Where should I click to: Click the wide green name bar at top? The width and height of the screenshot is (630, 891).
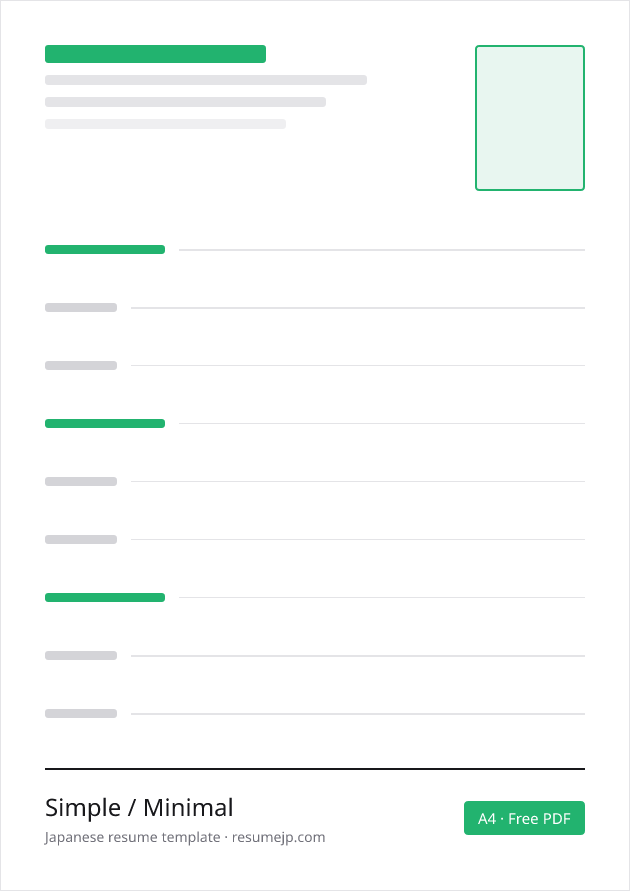[155, 54]
